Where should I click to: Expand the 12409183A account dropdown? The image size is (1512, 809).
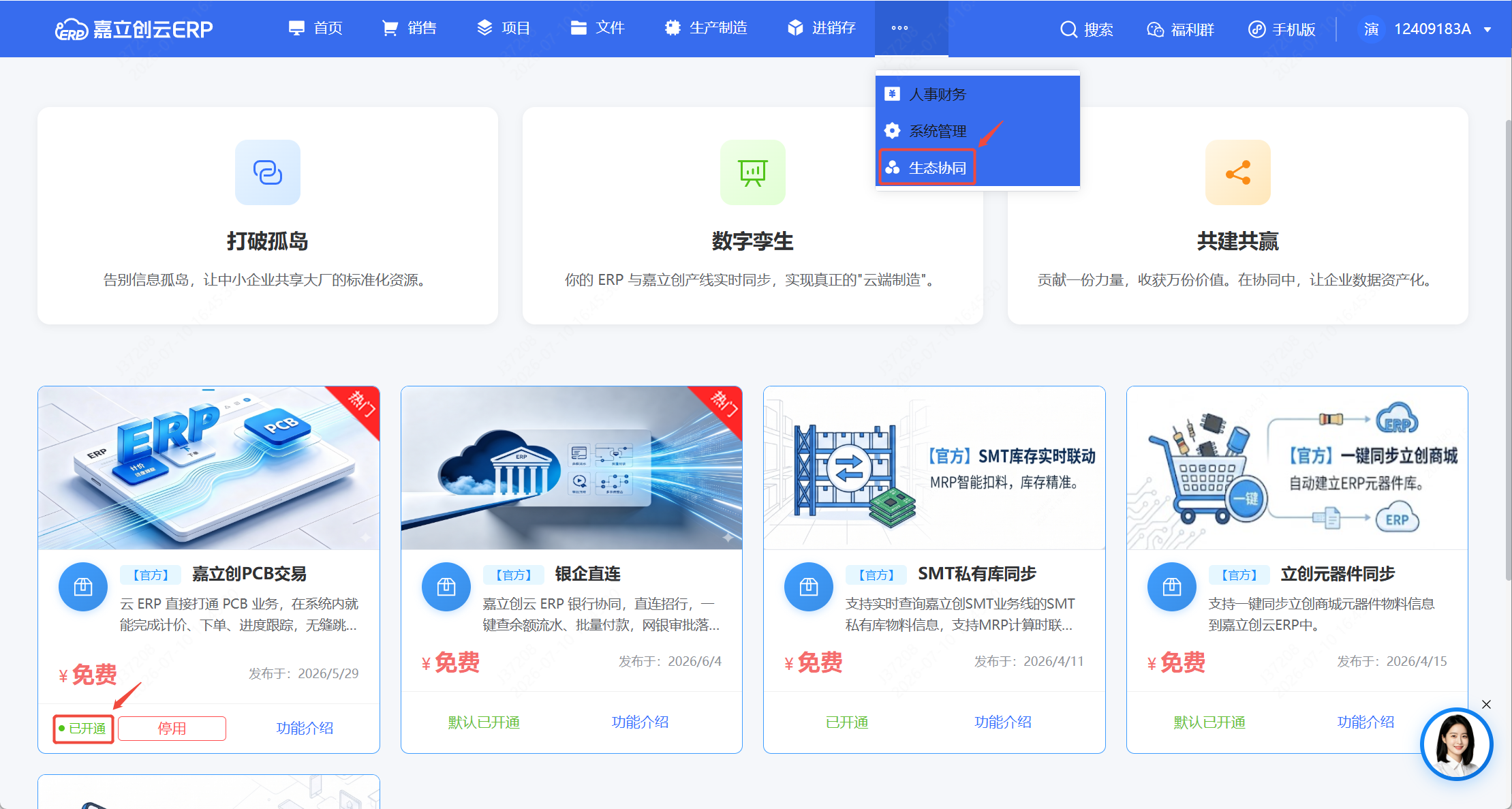(1443, 29)
